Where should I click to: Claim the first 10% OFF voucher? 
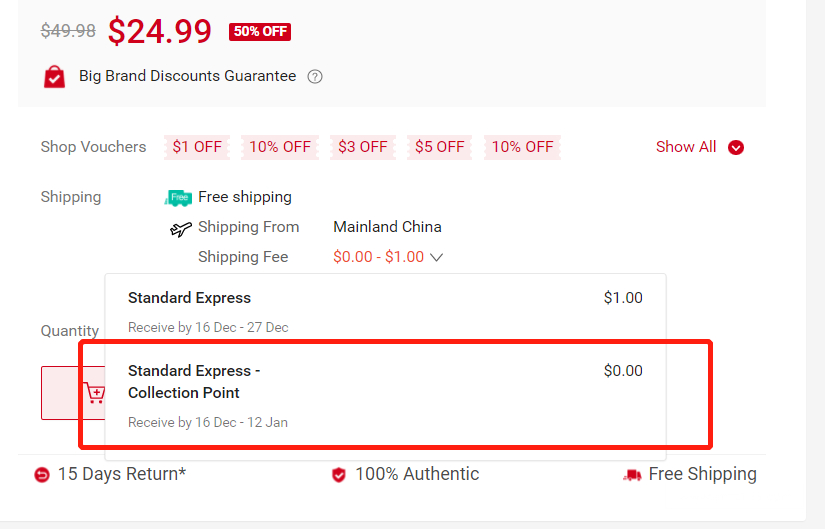[x=280, y=147]
